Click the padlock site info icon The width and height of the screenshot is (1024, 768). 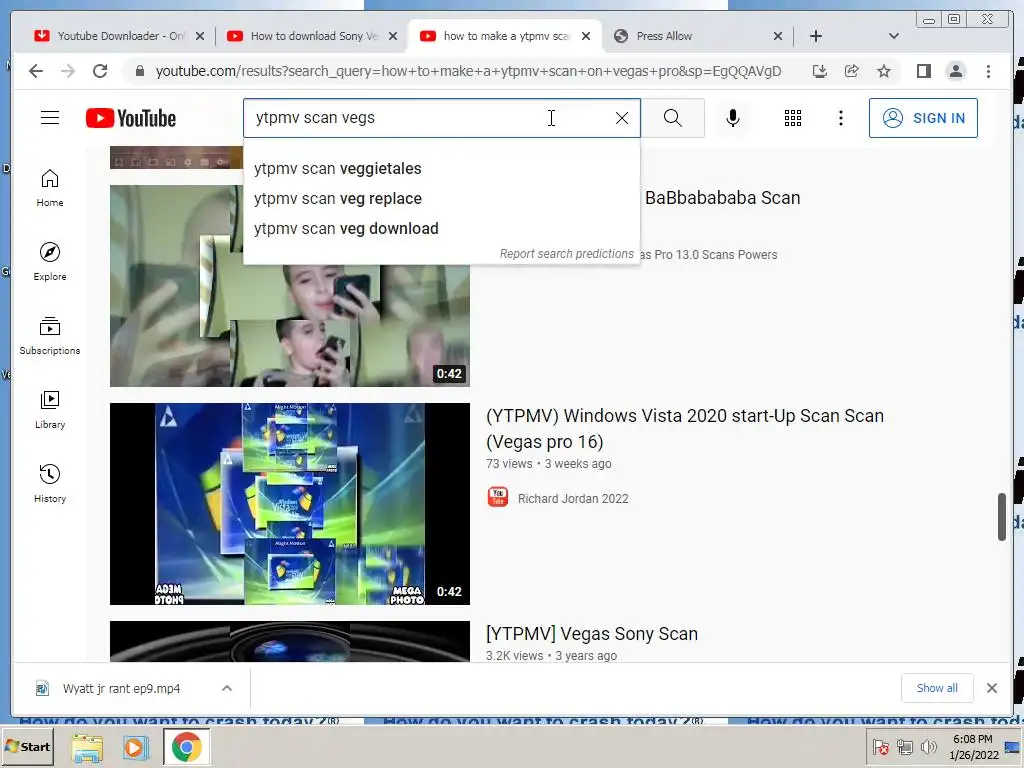tap(139, 71)
